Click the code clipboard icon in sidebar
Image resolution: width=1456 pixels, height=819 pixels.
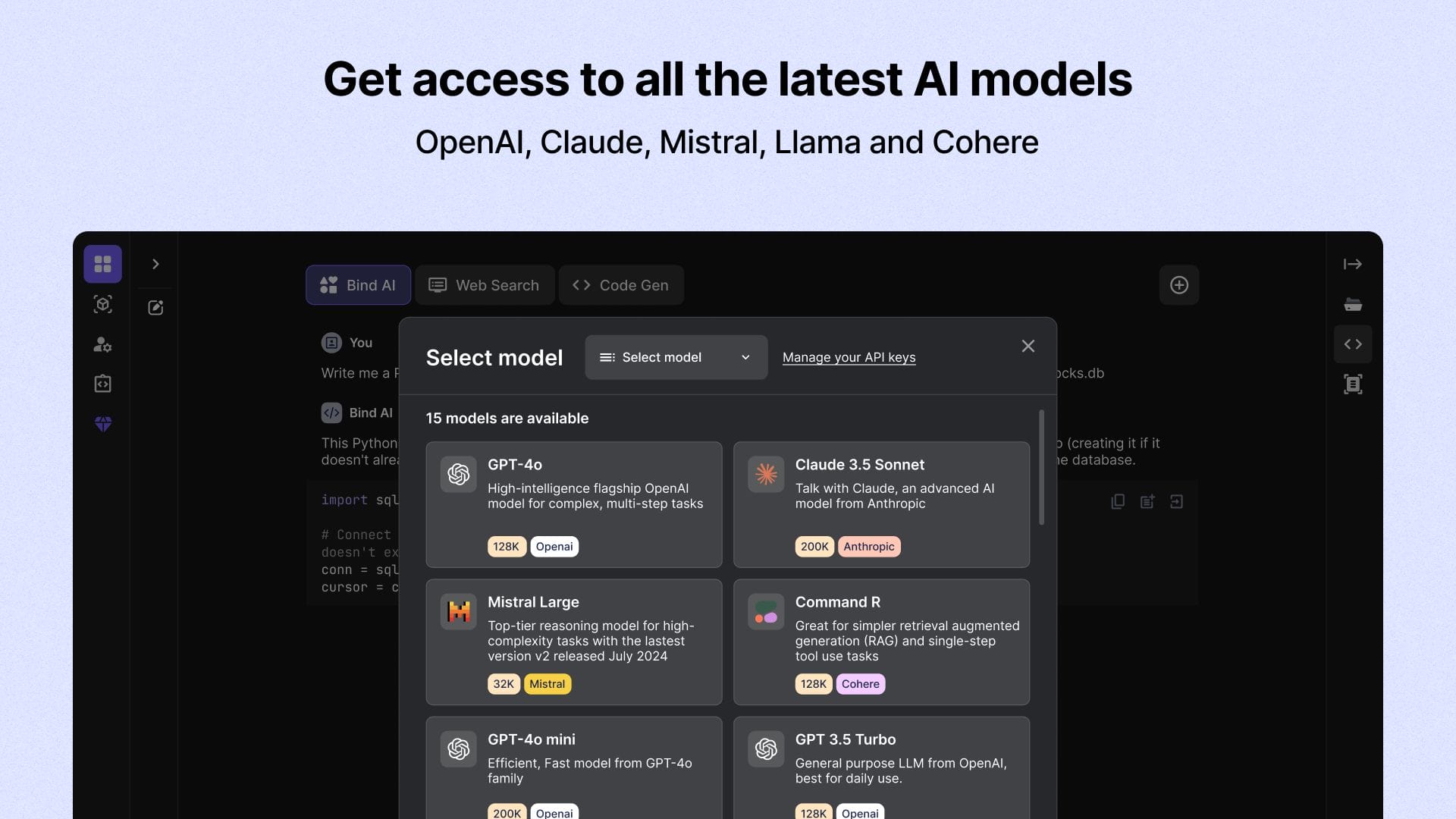coord(102,384)
